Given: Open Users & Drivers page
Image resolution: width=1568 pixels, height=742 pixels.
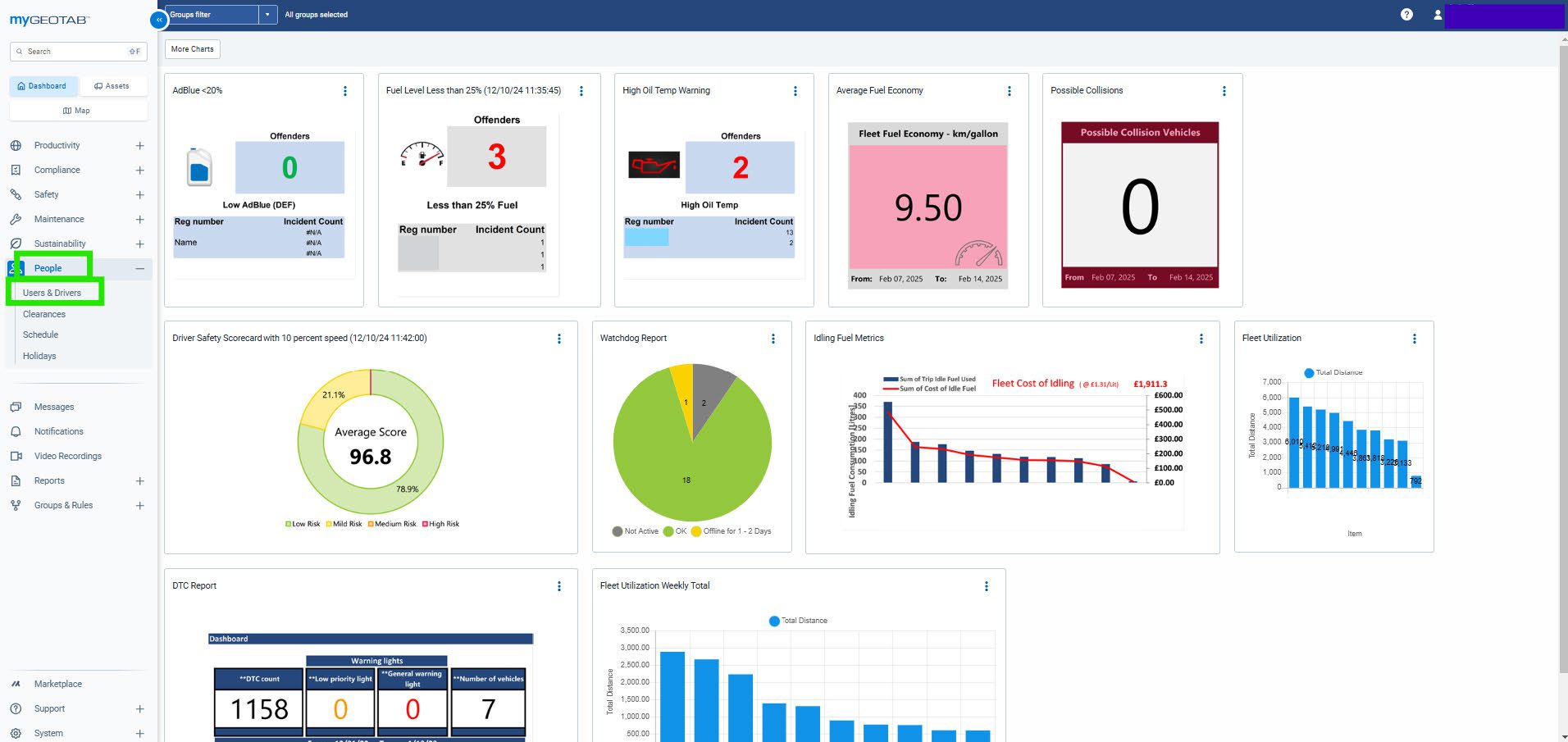Looking at the screenshot, I should click(52, 293).
